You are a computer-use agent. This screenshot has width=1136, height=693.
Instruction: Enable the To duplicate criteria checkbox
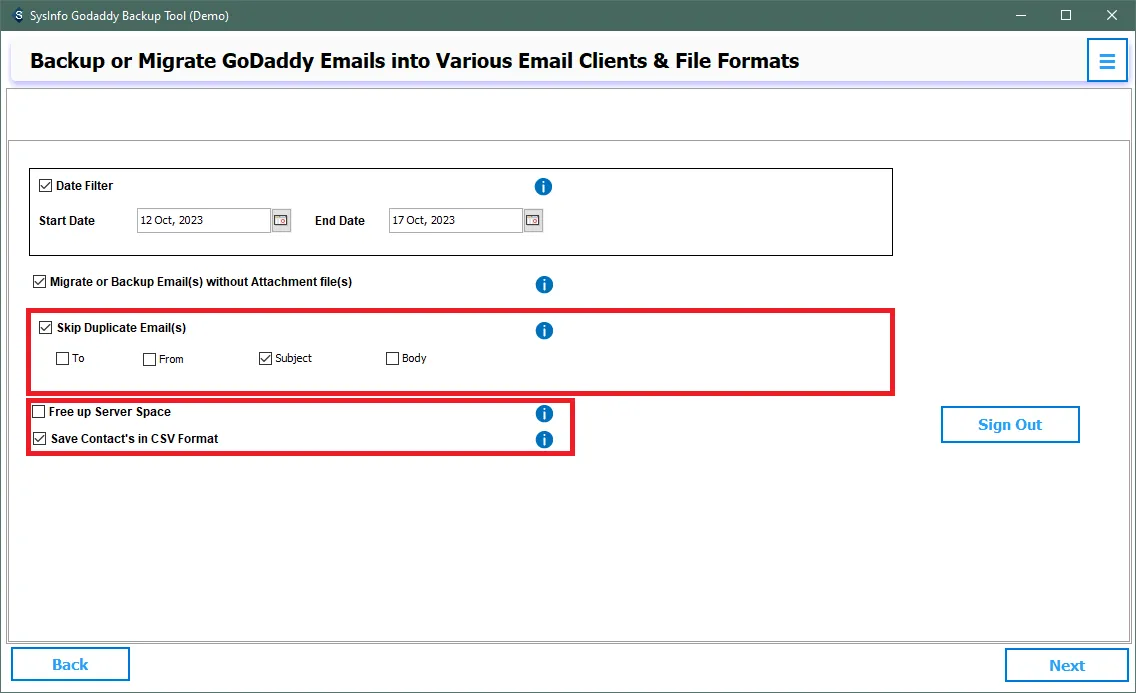tap(62, 358)
